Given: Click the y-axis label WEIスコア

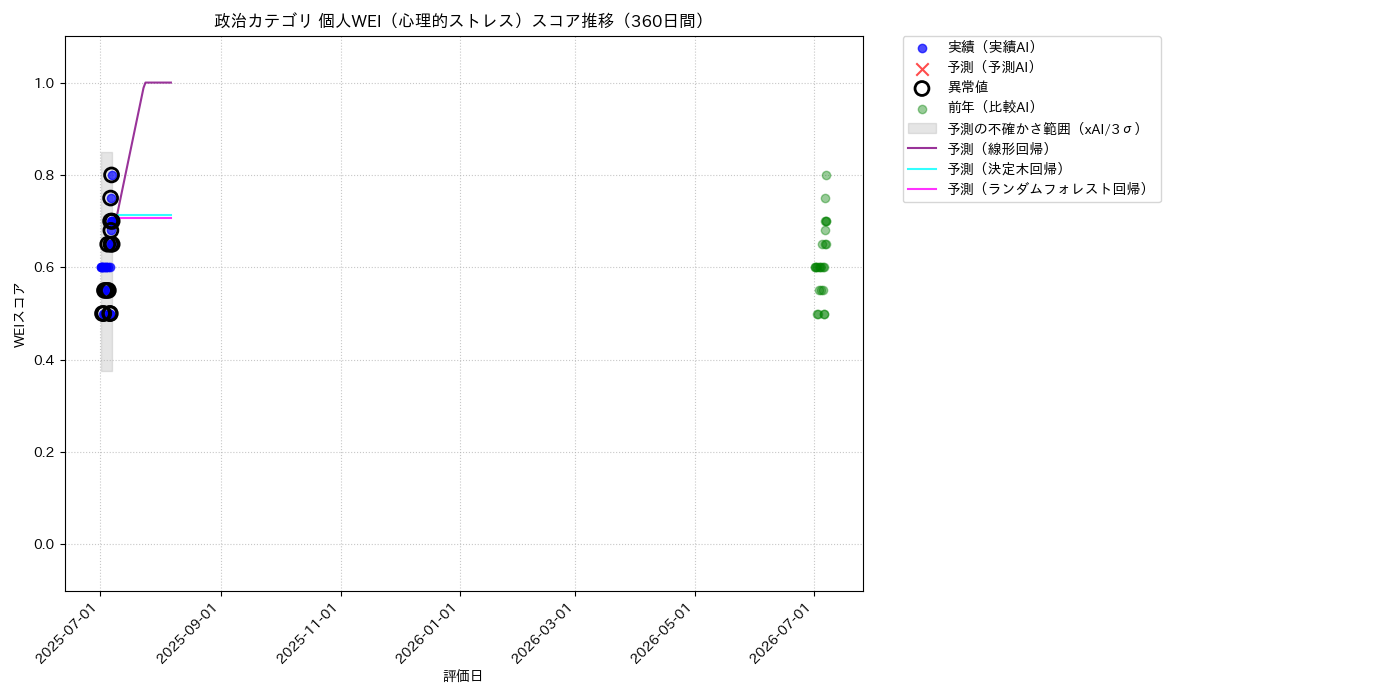Looking at the screenshot, I should 20,315.
